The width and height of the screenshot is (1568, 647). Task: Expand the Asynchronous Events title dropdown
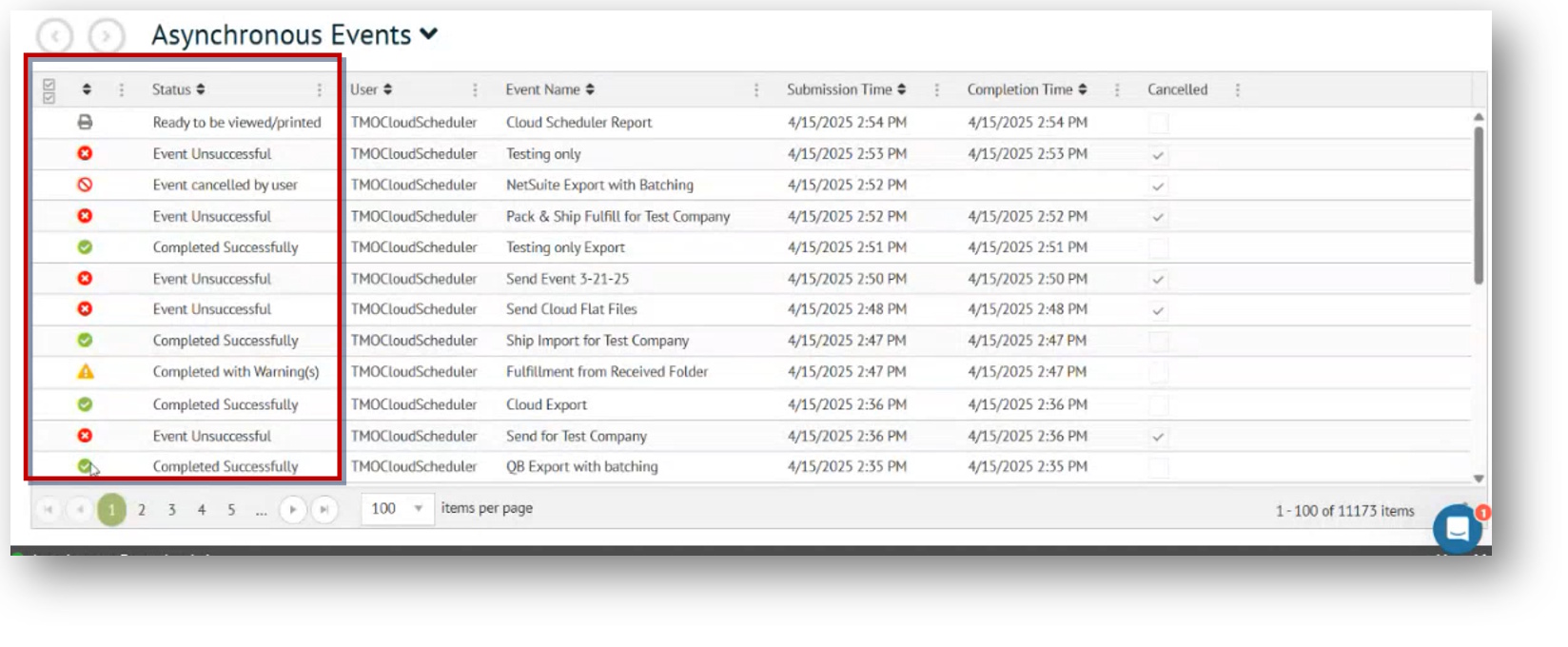point(429,34)
